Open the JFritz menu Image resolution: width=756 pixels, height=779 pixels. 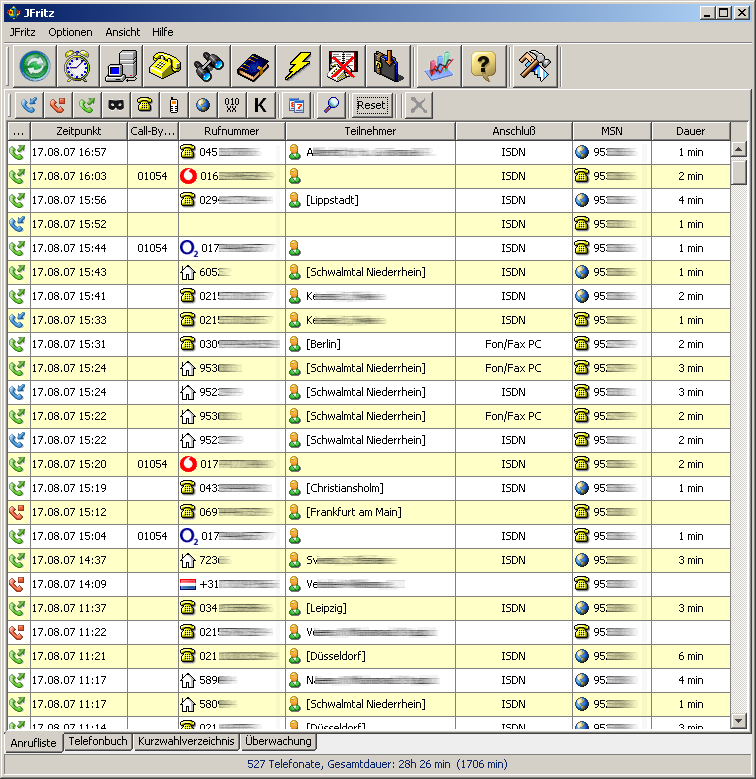[x=22, y=32]
